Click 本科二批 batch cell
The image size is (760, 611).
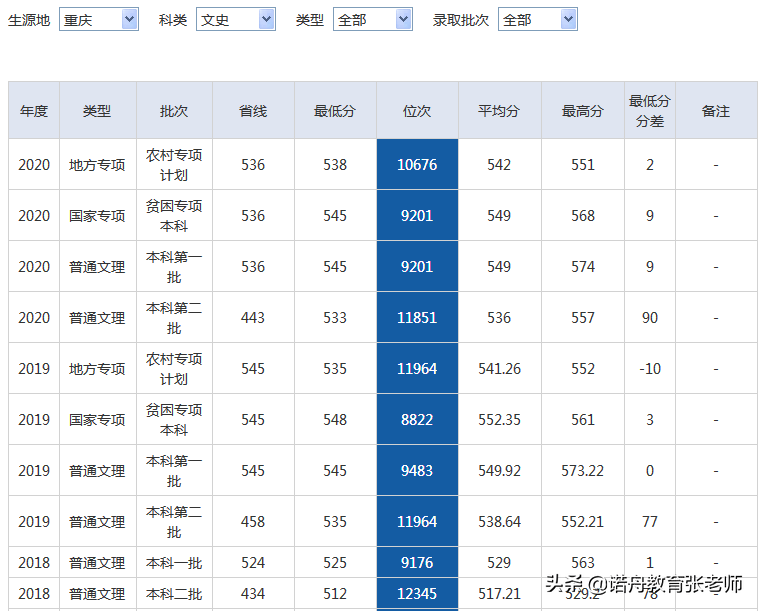click(x=174, y=594)
